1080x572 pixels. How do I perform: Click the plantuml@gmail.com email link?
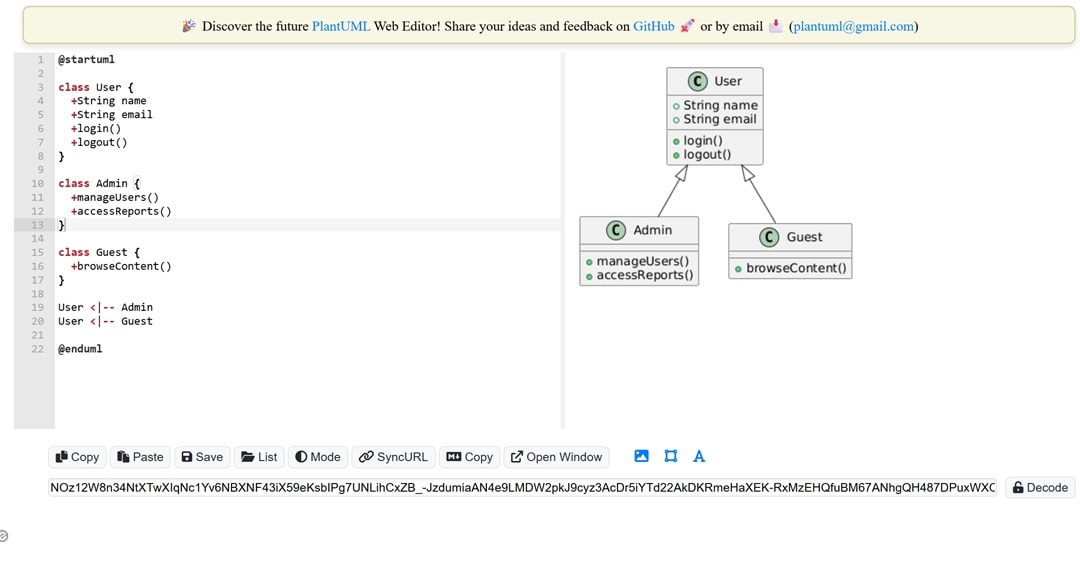pos(853,26)
